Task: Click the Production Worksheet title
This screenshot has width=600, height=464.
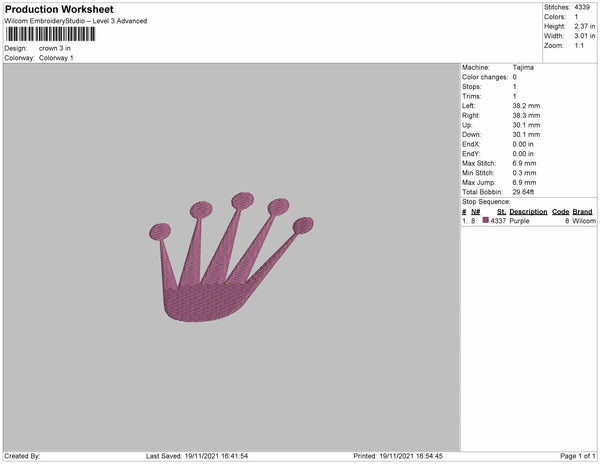Action: [x=59, y=10]
